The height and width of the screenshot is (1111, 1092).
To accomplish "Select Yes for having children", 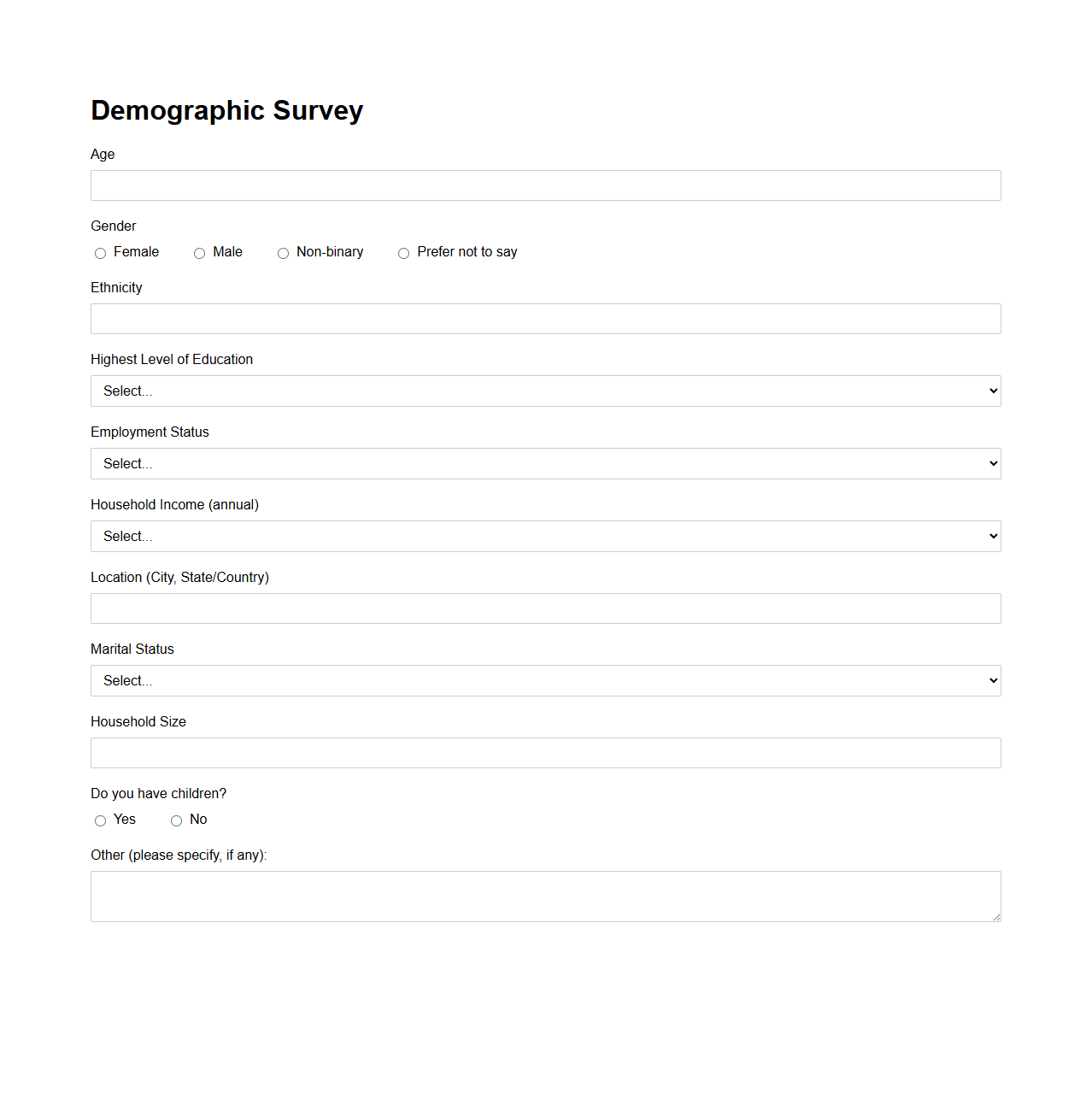I will point(100,820).
